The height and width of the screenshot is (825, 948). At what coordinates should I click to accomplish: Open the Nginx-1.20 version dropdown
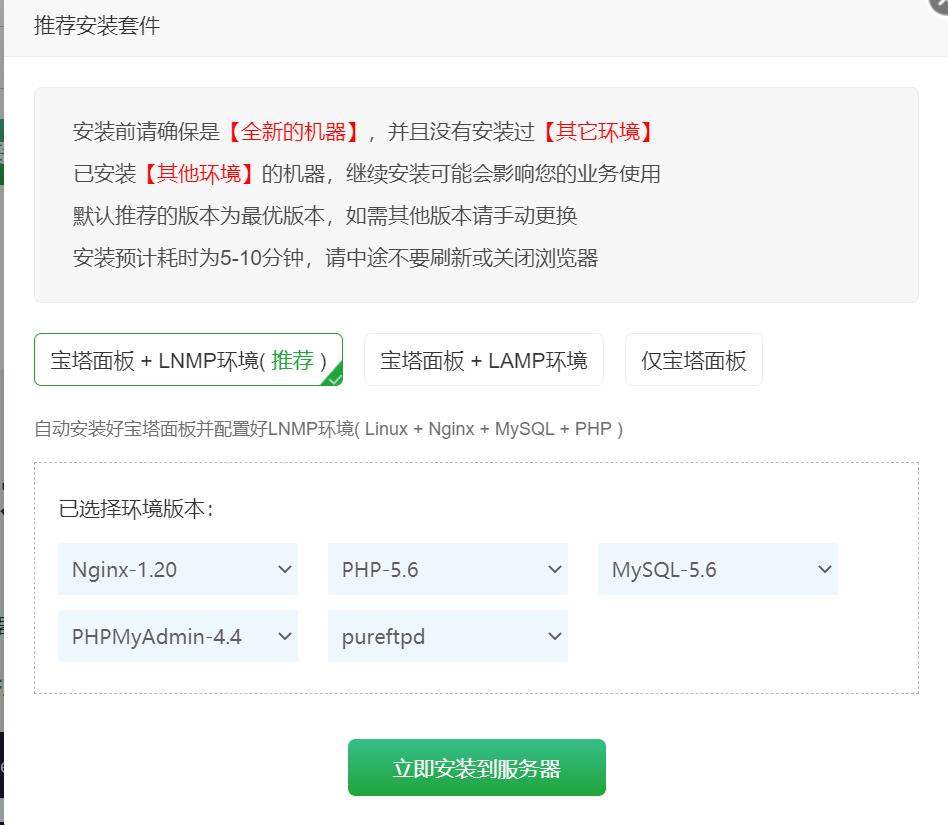click(x=178, y=569)
